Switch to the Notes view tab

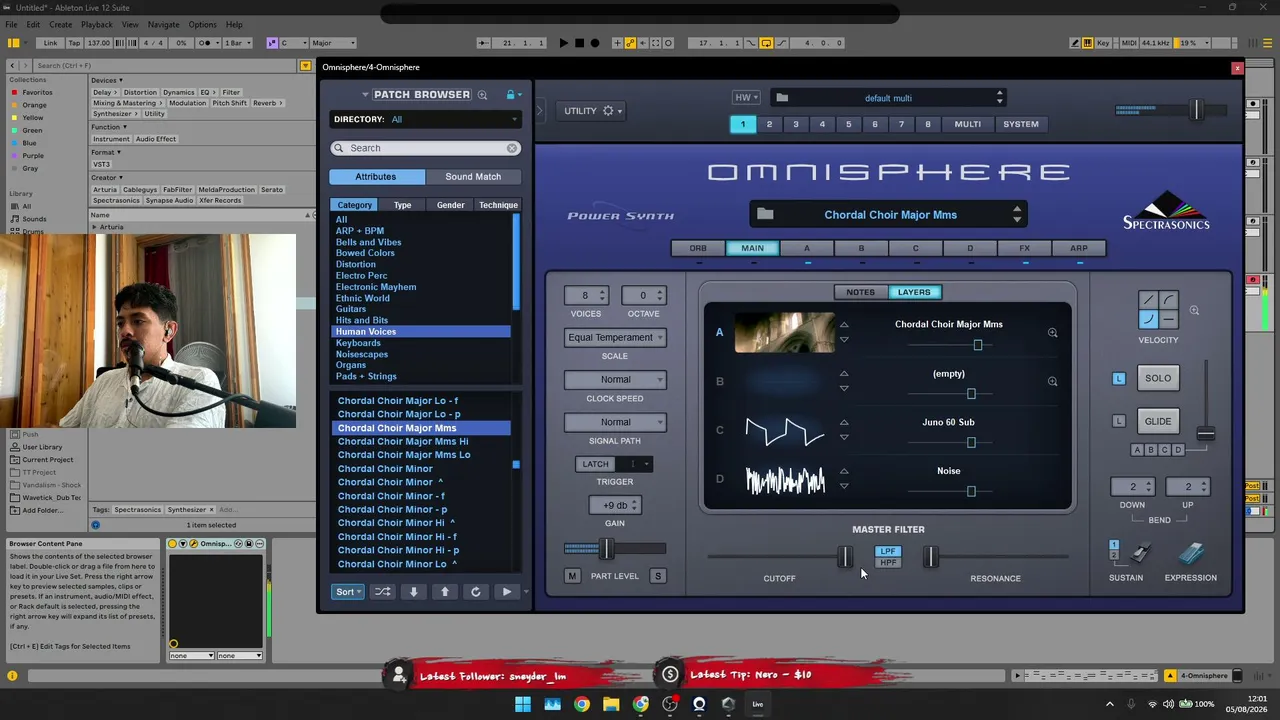coord(860,292)
